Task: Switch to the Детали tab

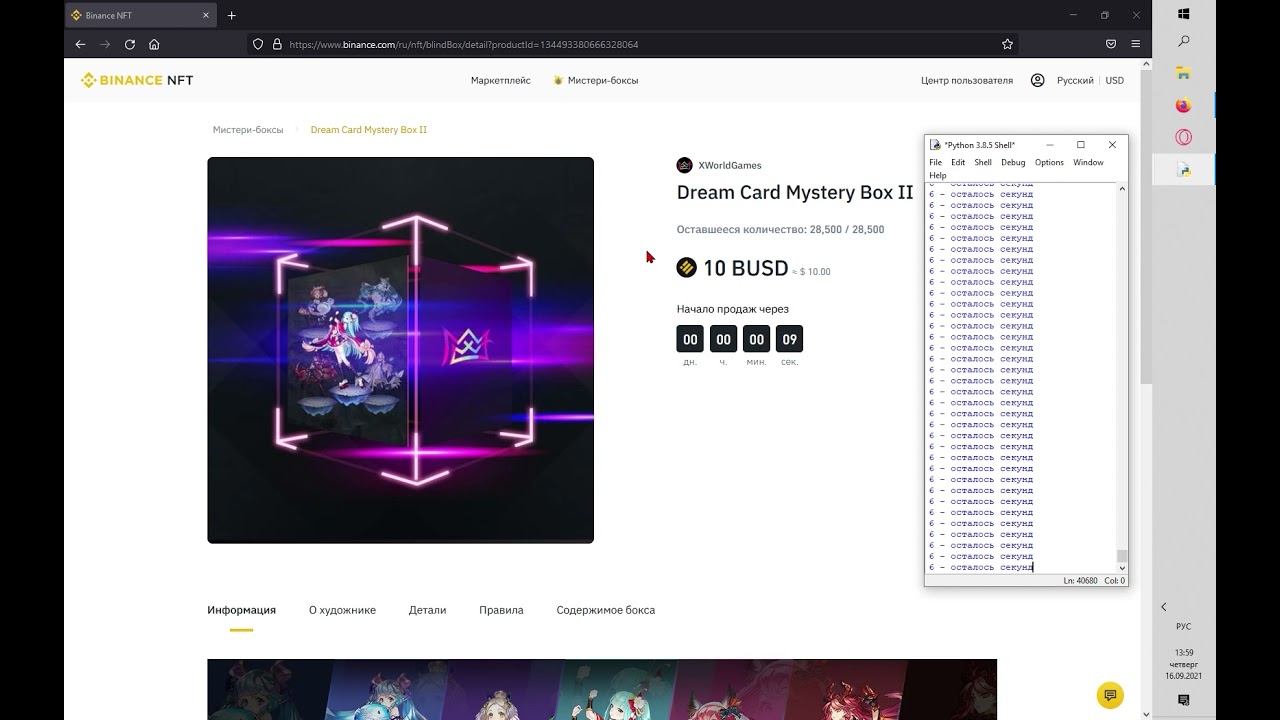Action: coord(427,610)
